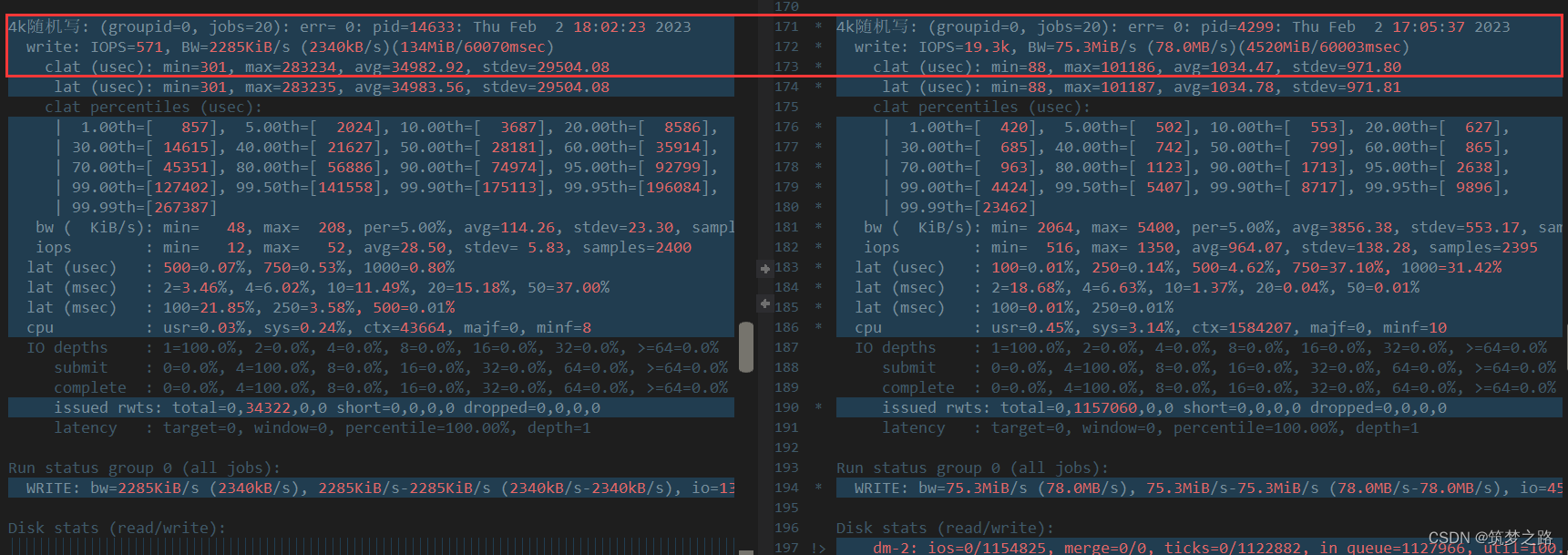Click left pane 'complete' line
This screenshot has width=1568, height=555.
tap(391, 388)
